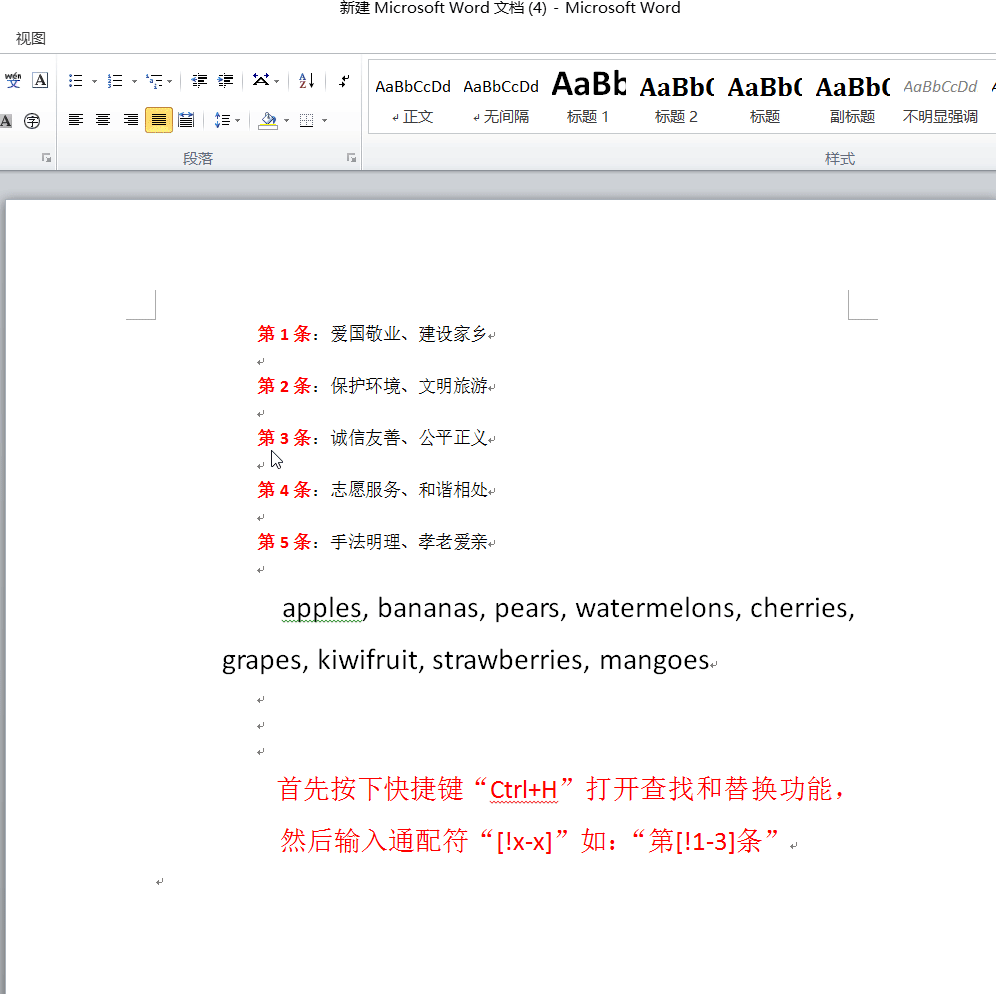Open the sort text icon
Viewport: 996px width, 994px height.
point(305,80)
